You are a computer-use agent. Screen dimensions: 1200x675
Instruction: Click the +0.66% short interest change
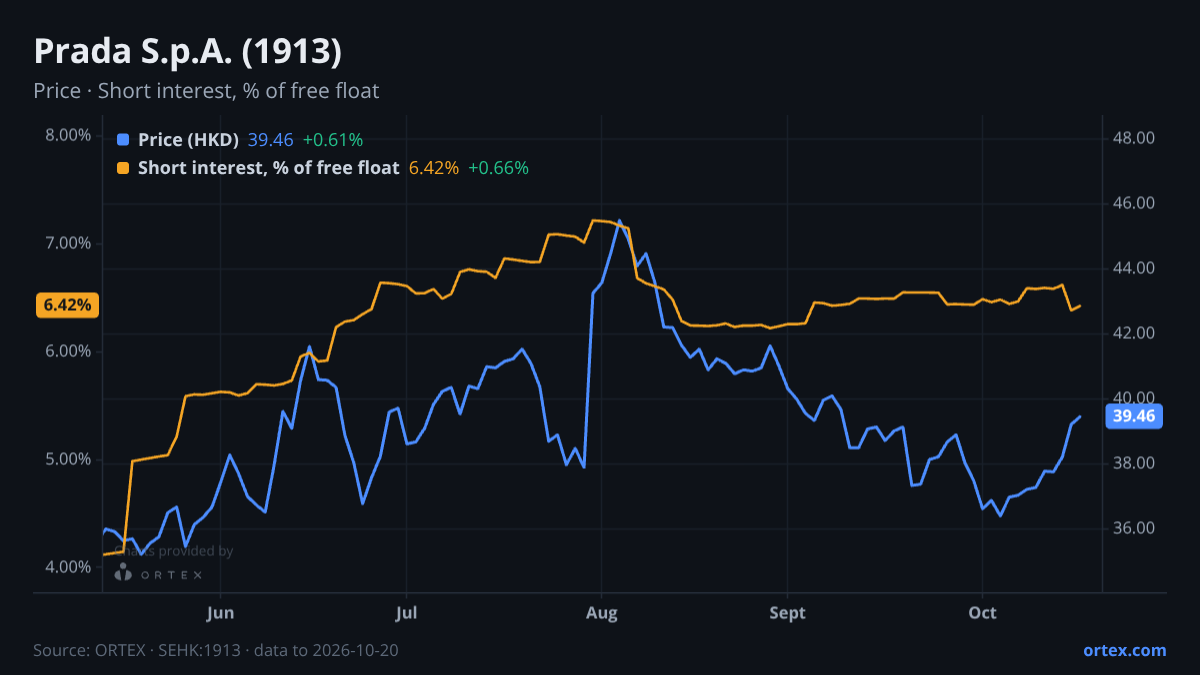[498, 168]
